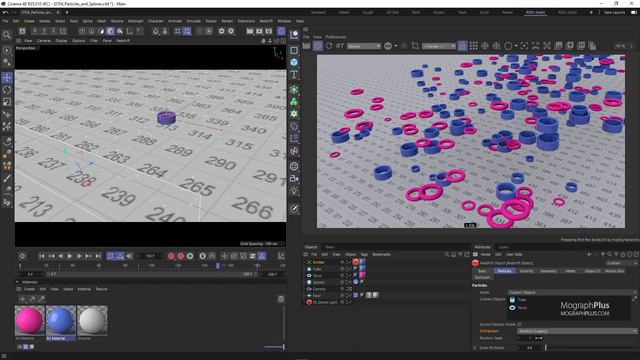
Task: Open the Tags menu in Object Manager
Action: [x=364, y=254]
